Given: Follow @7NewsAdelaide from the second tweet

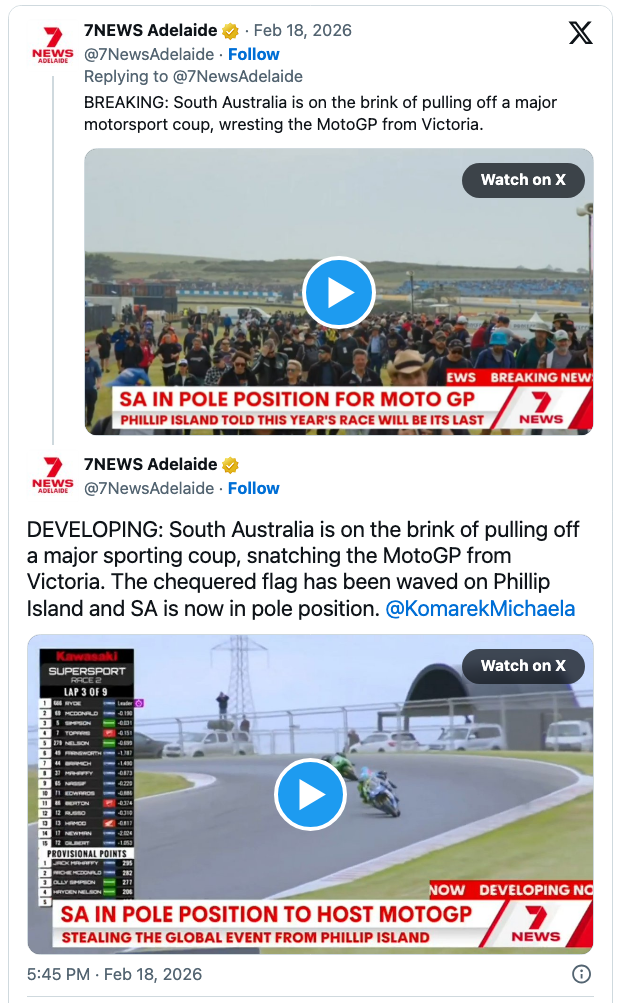Looking at the screenshot, I should [253, 488].
